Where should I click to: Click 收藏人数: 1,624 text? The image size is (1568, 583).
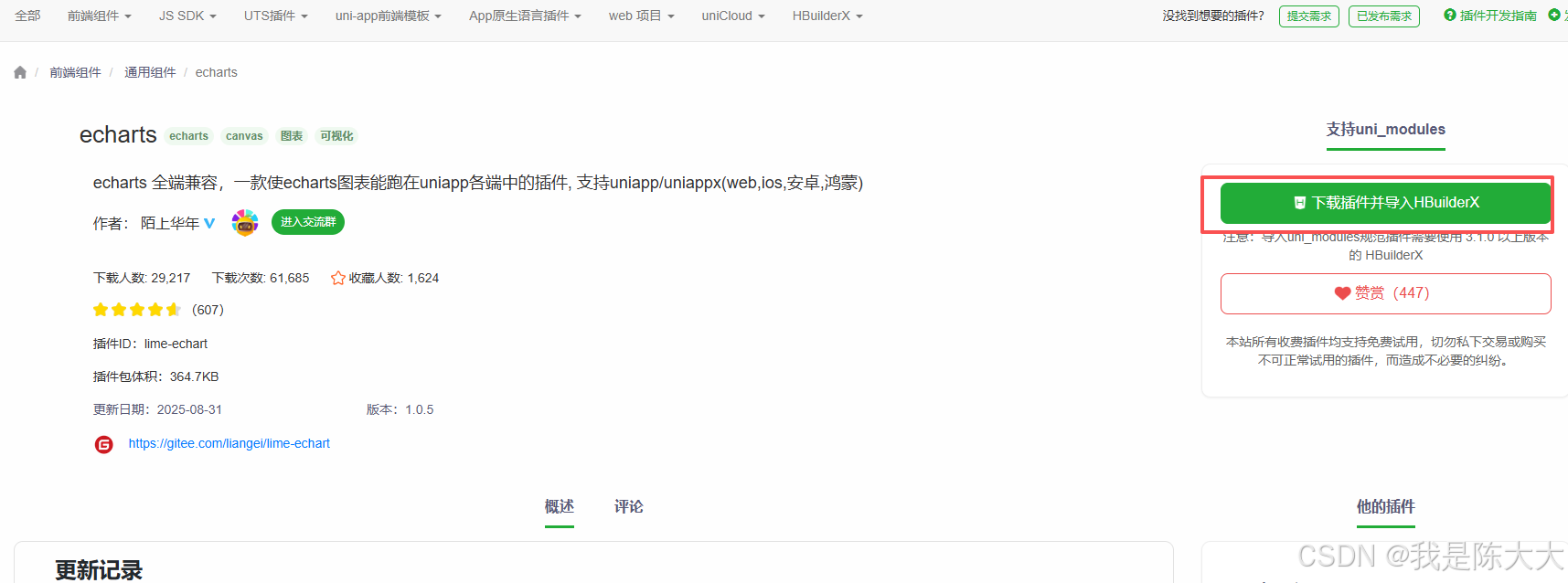point(394,278)
